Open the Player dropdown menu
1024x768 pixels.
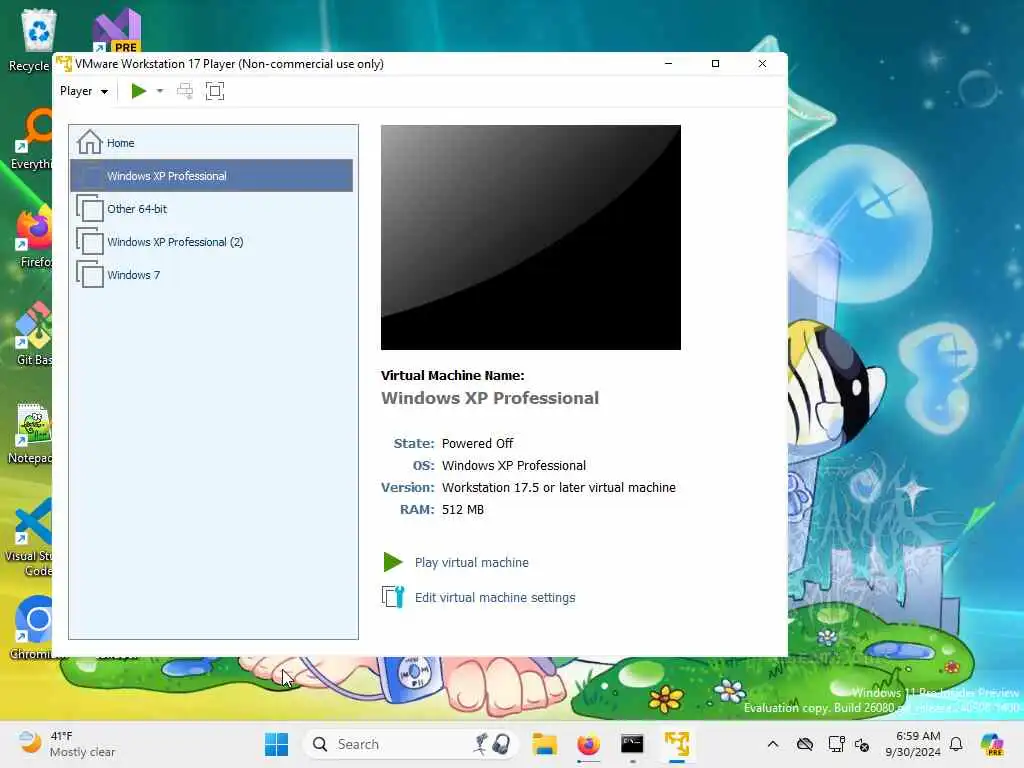coord(84,91)
